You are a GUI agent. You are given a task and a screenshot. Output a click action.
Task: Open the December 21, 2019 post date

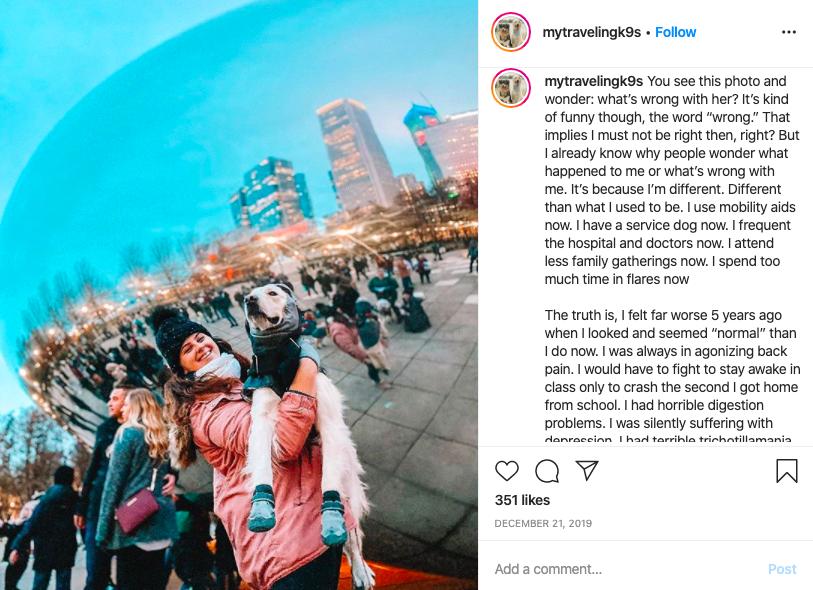(543, 524)
